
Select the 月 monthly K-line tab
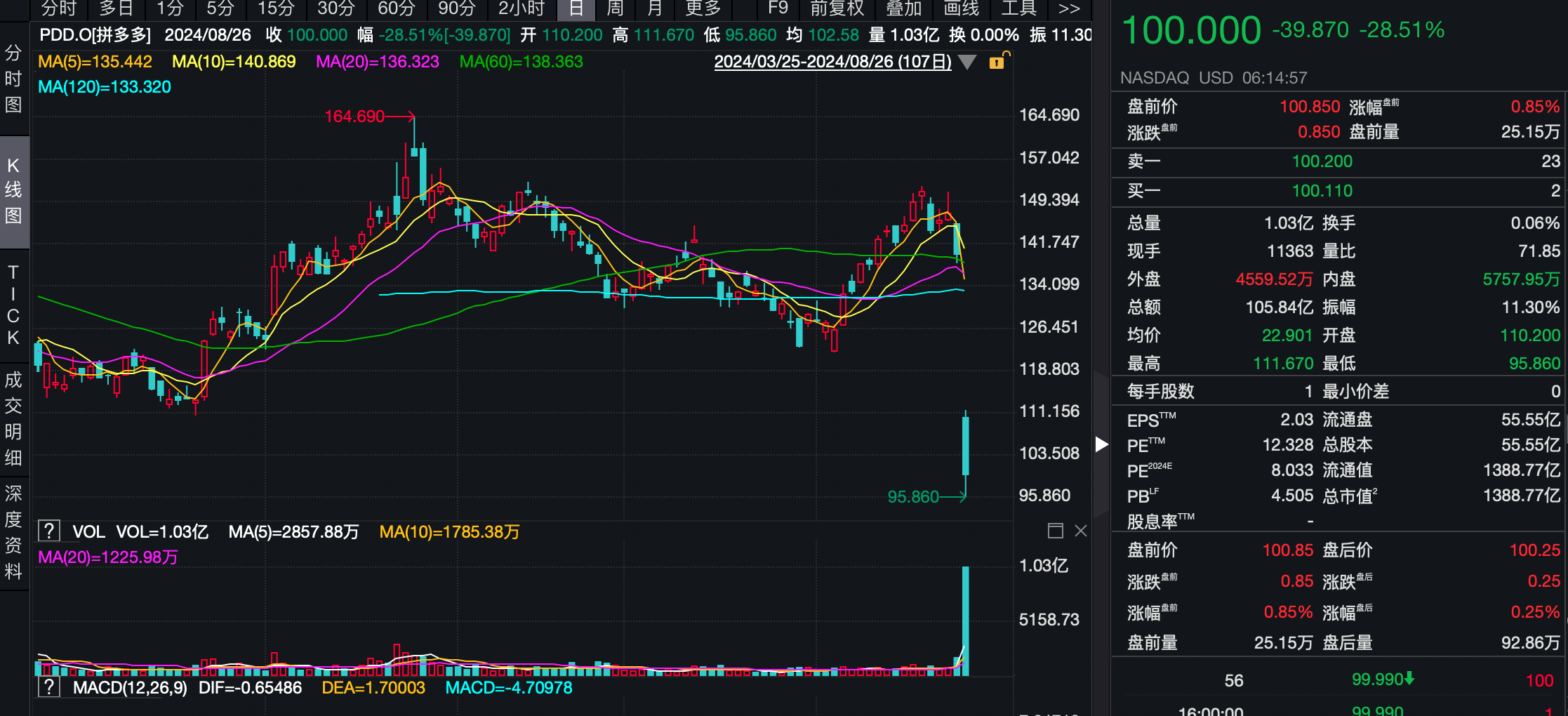(x=654, y=8)
